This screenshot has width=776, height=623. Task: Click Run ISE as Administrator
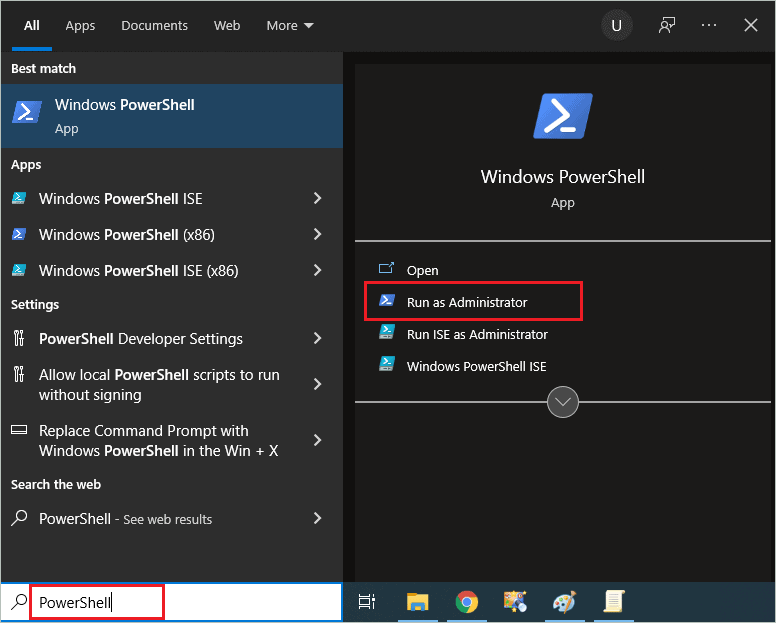point(476,334)
